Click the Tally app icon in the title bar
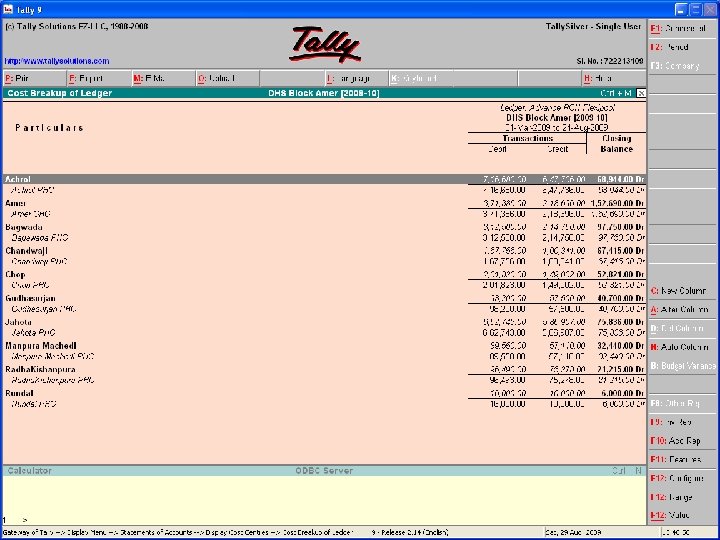This screenshot has width=720, height=540. click(x=8, y=9)
